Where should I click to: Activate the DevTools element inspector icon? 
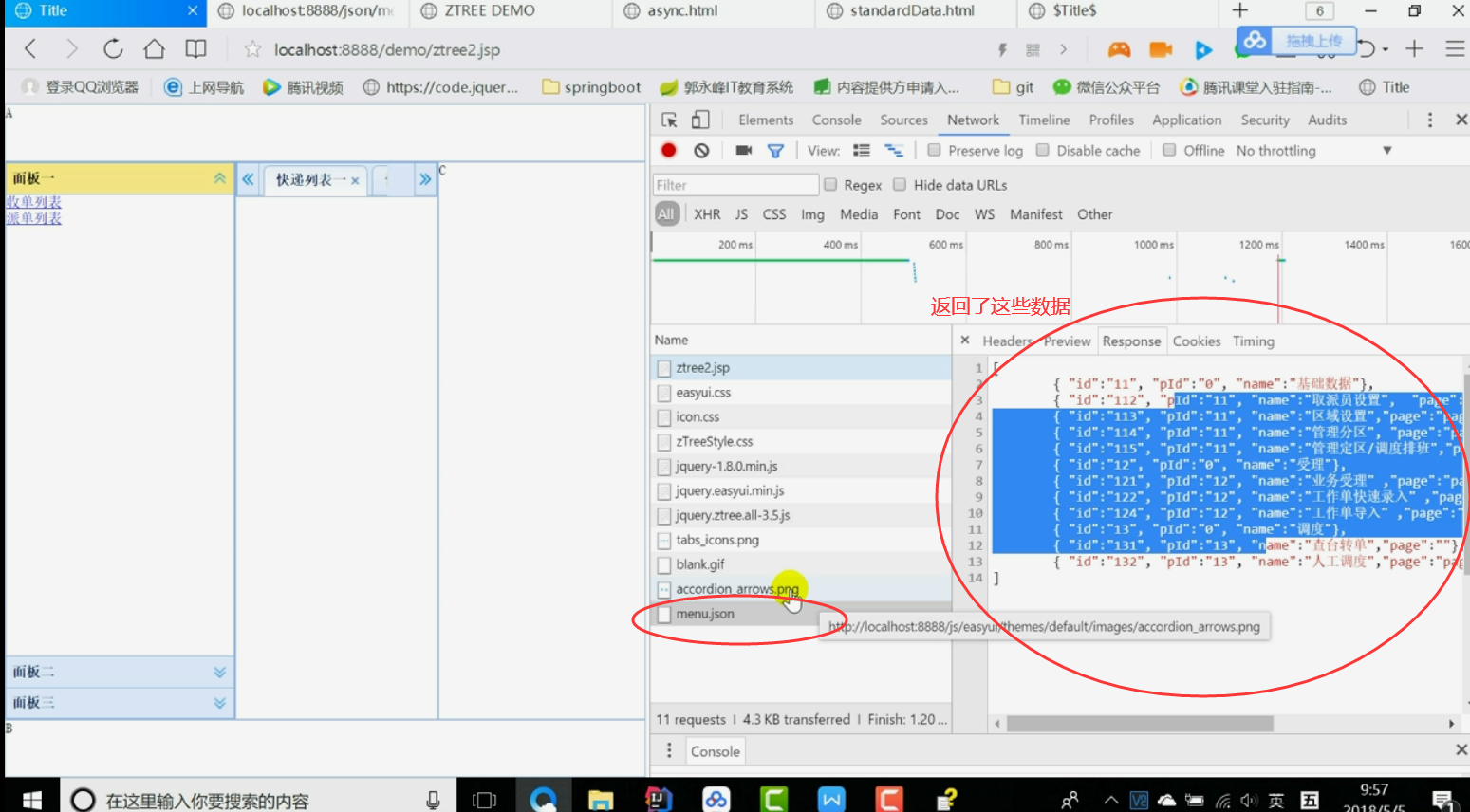click(x=669, y=120)
